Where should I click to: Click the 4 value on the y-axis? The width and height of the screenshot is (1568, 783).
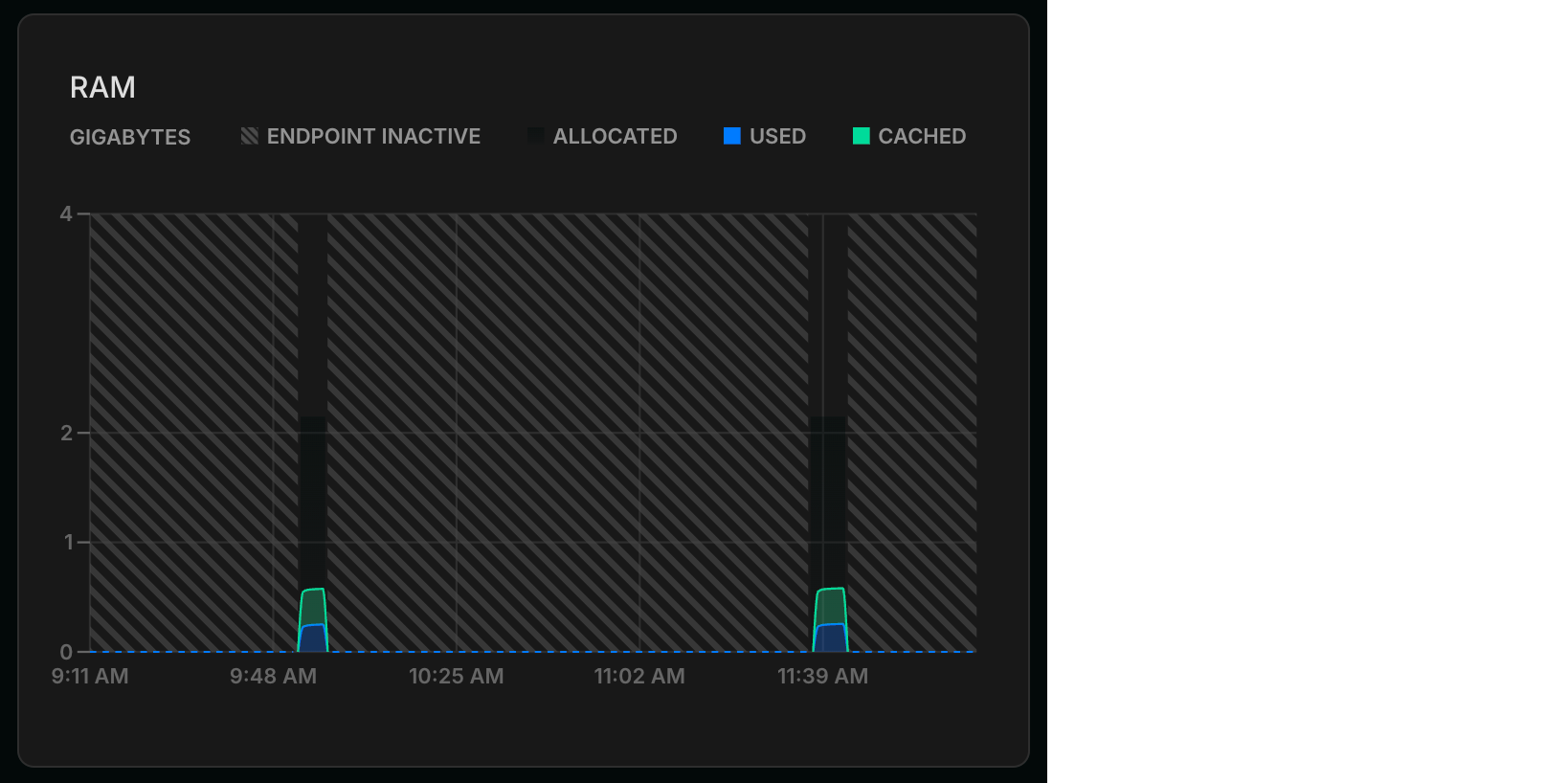tap(66, 213)
